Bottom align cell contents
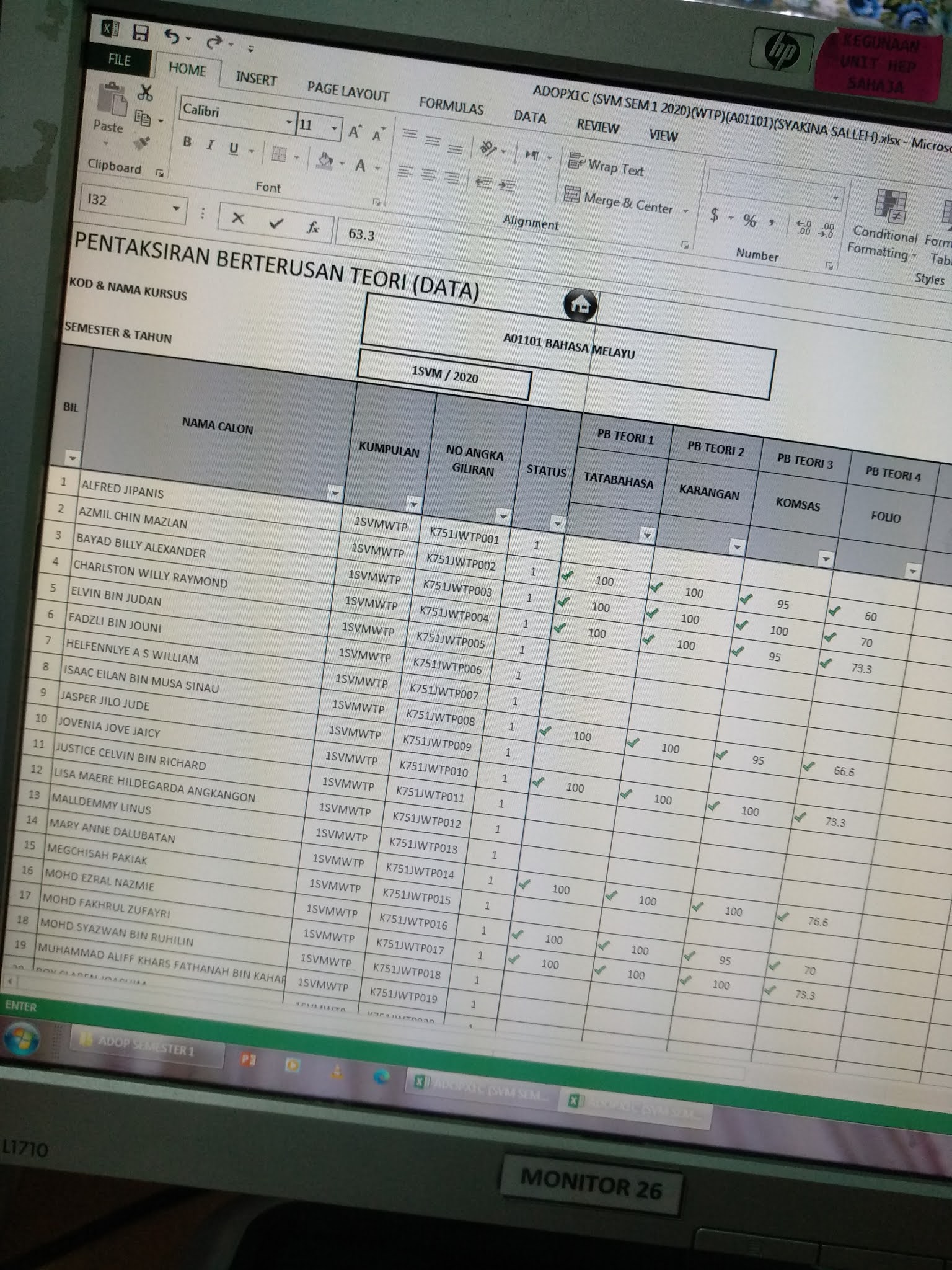The width and height of the screenshot is (952, 1270). (x=455, y=148)
